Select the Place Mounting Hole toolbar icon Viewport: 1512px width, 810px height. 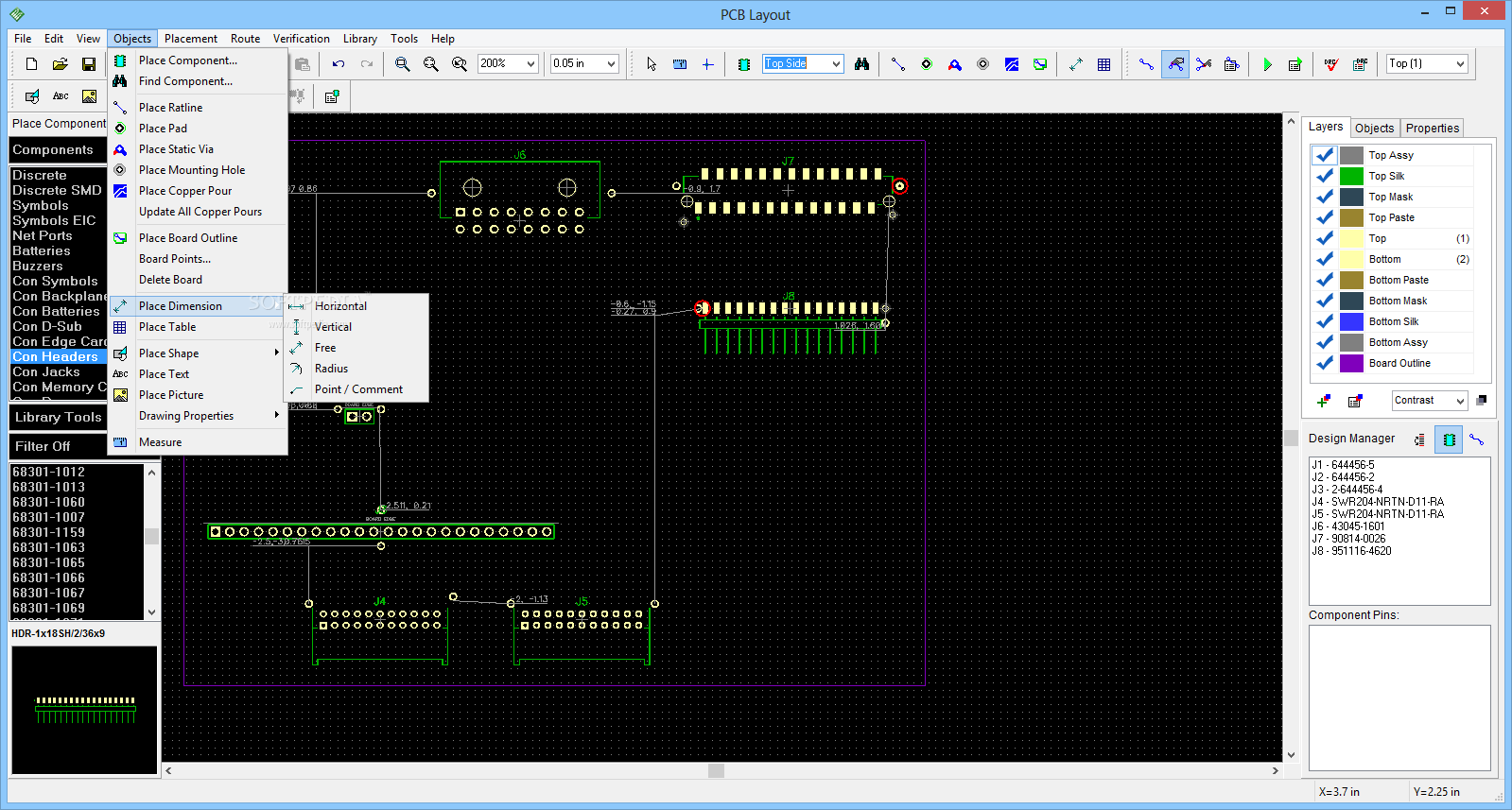[x=982, y=64]
